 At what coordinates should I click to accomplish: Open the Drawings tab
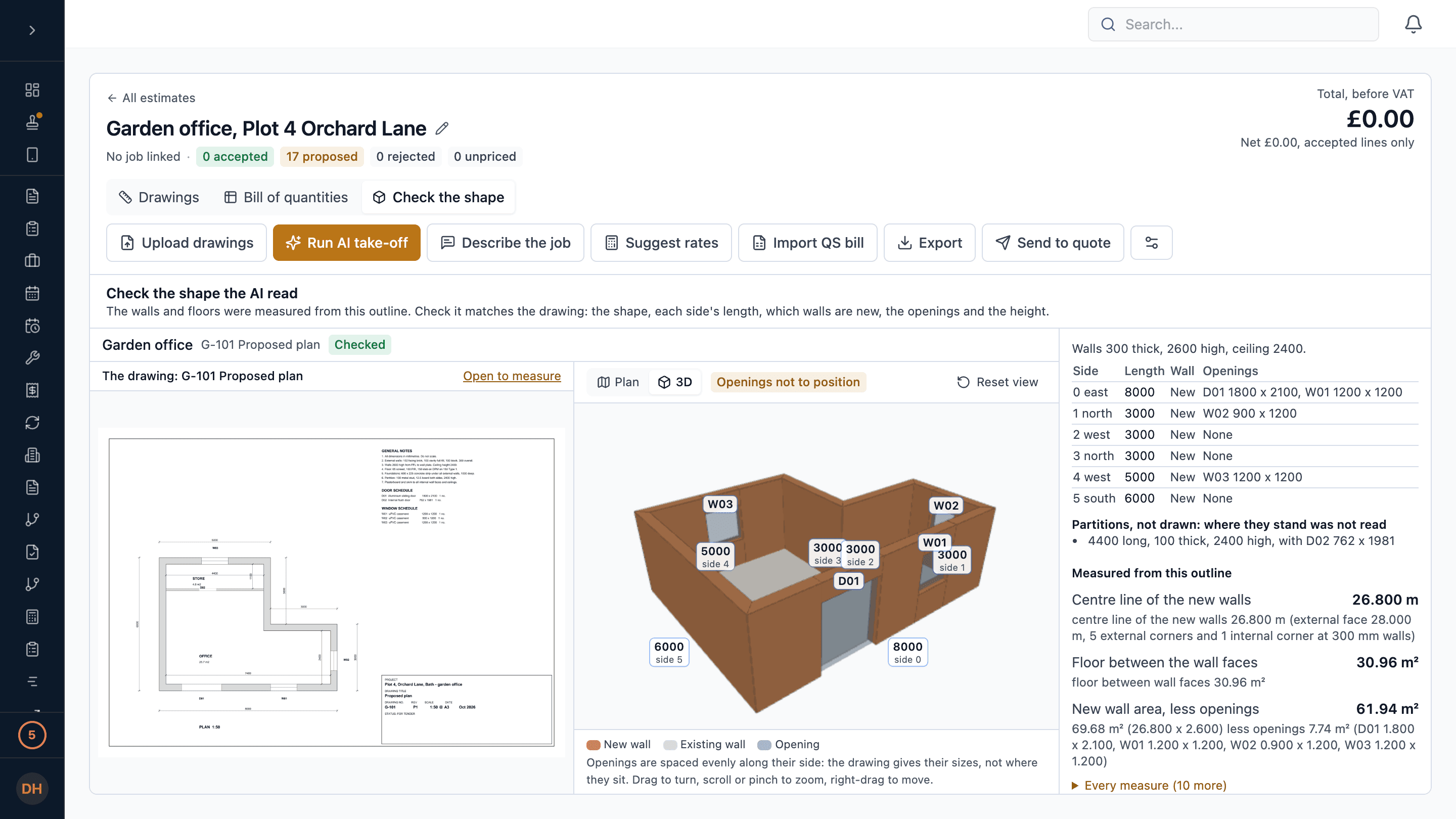pos(159,197)
